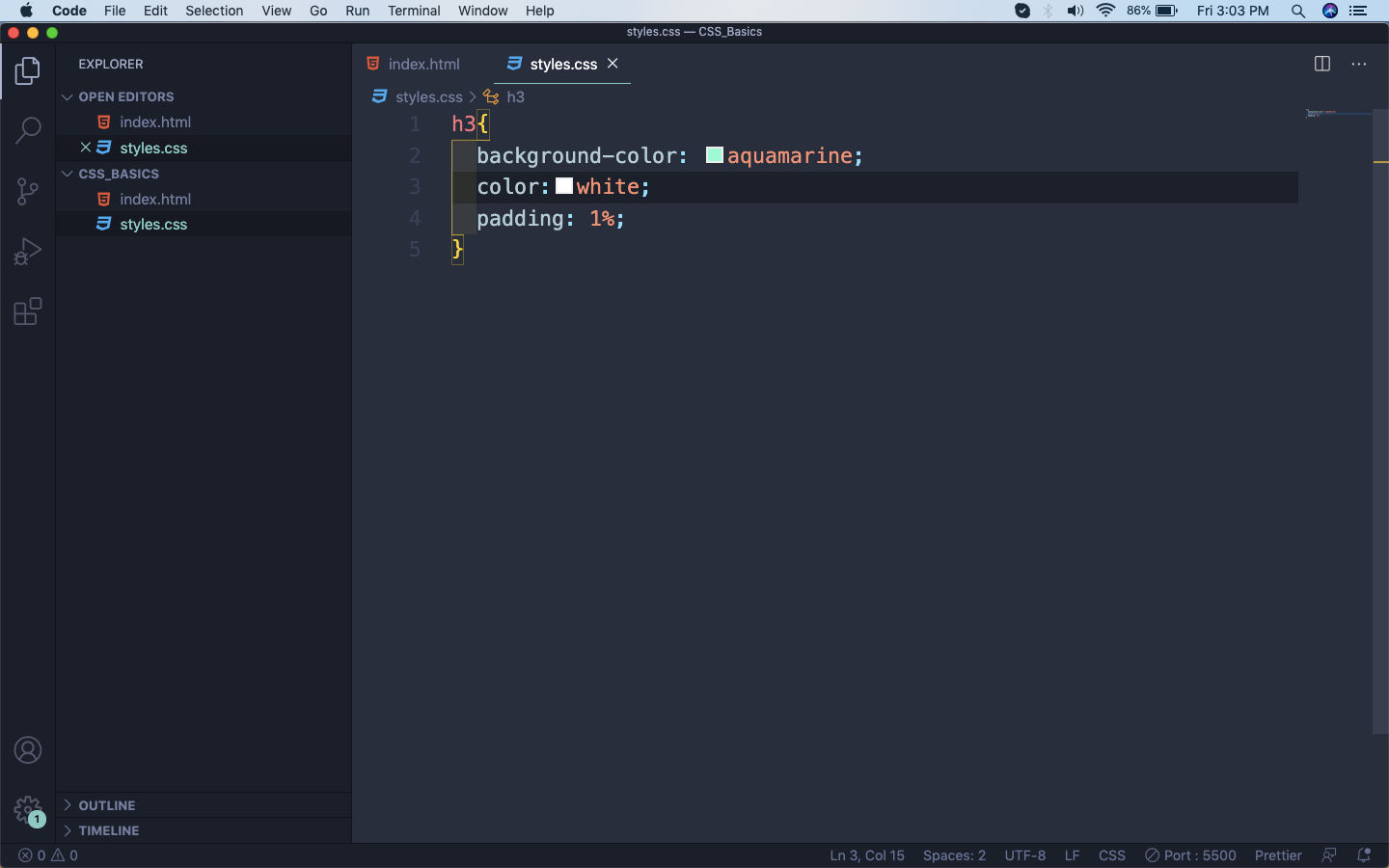Click the Prettier status bar button
Viewport: 1389px width, 868px height.
(1278, 855)
